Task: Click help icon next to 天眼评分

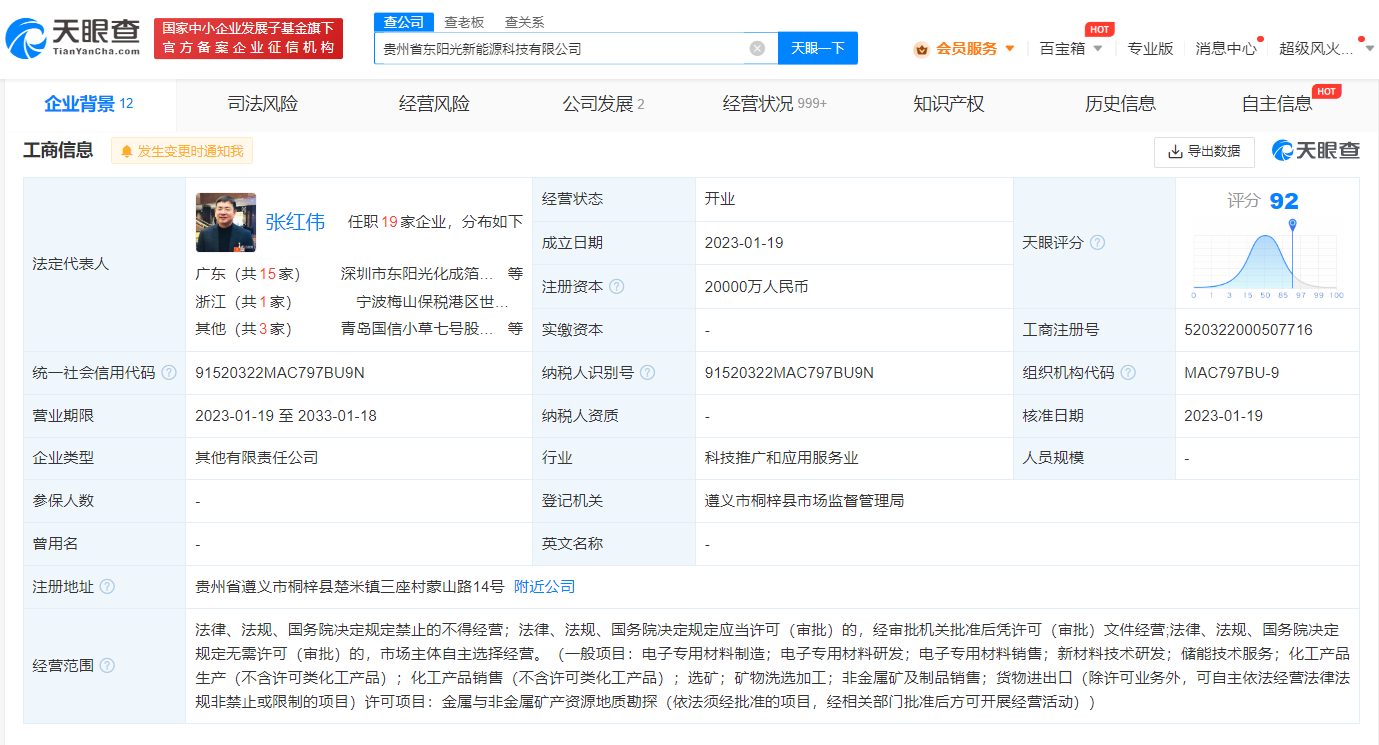Action: click(1097, 243)
